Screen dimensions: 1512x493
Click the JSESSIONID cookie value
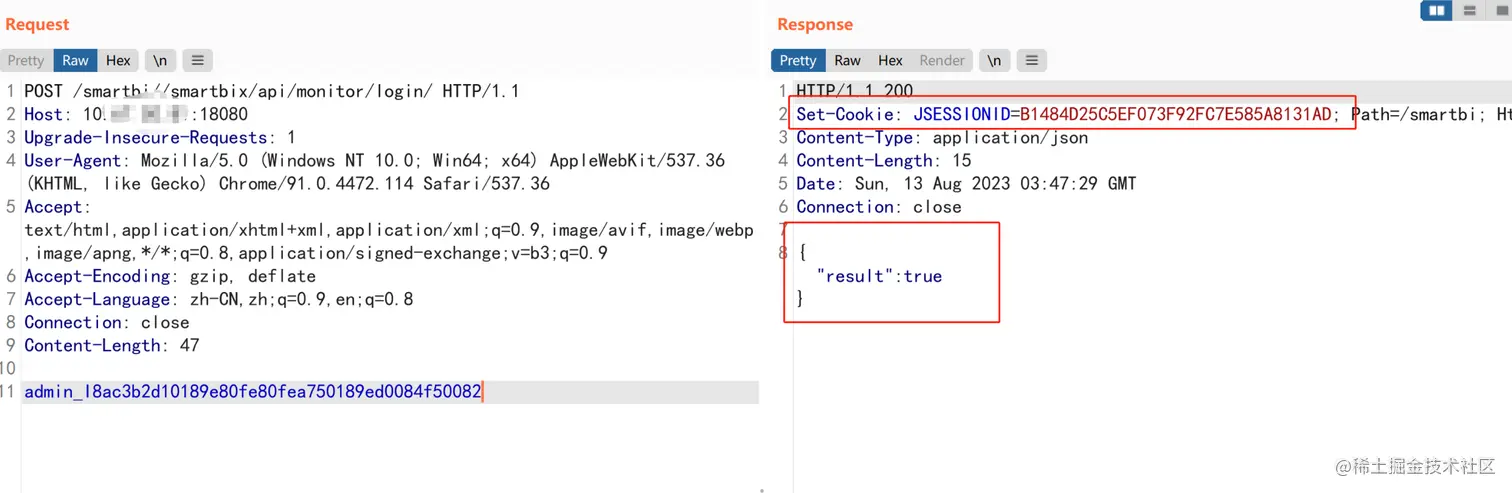coord(1176,114)
